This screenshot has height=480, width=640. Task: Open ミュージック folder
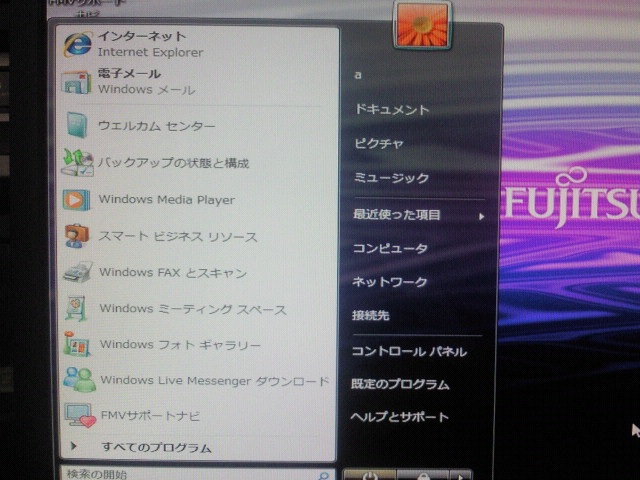[391, 178]
